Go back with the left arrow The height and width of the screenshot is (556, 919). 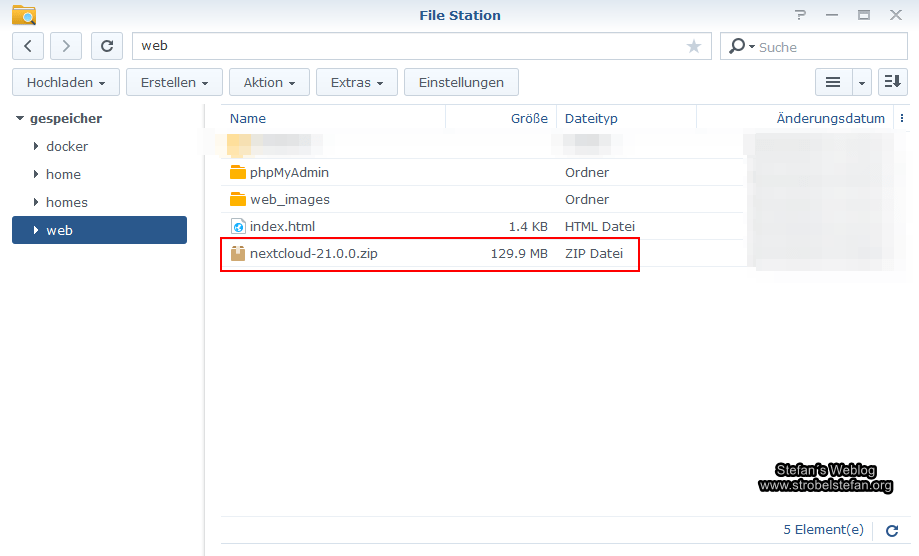coord(28,46)
